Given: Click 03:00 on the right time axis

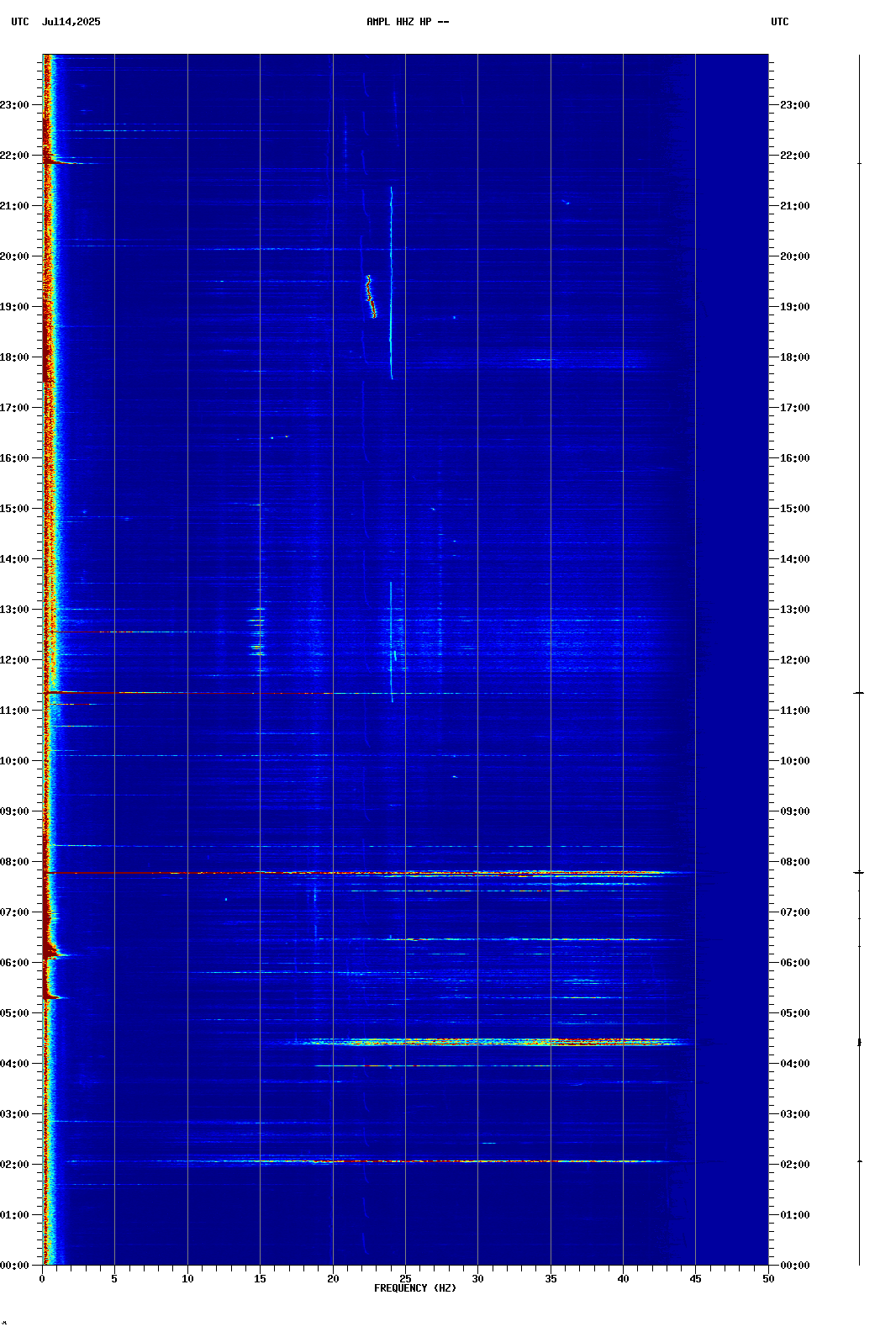Looking at the screenshot, I should 795,1114.
